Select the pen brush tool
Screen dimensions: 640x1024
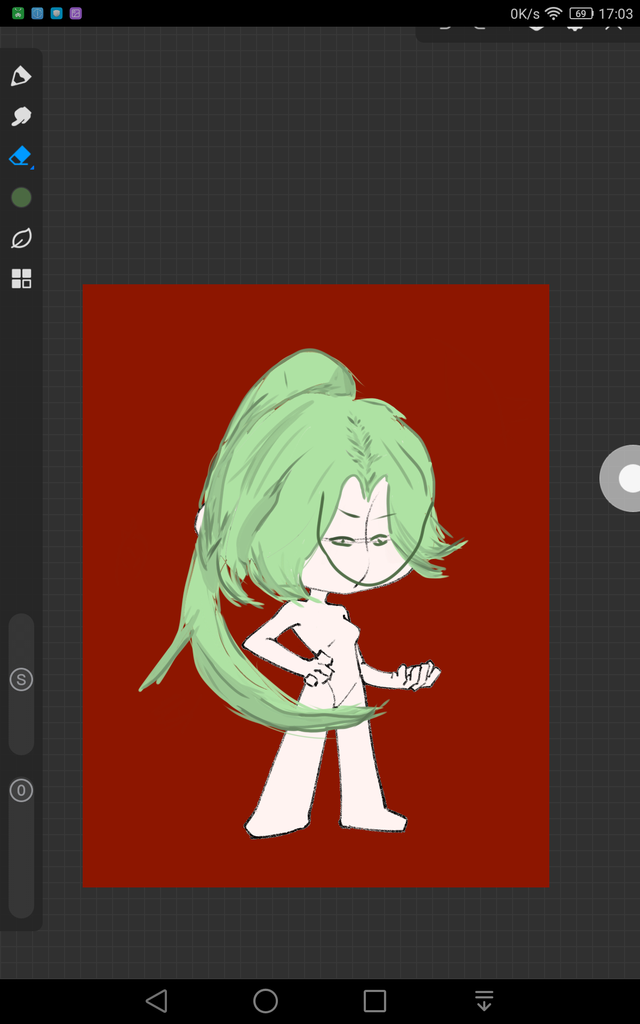coord(21,77)
